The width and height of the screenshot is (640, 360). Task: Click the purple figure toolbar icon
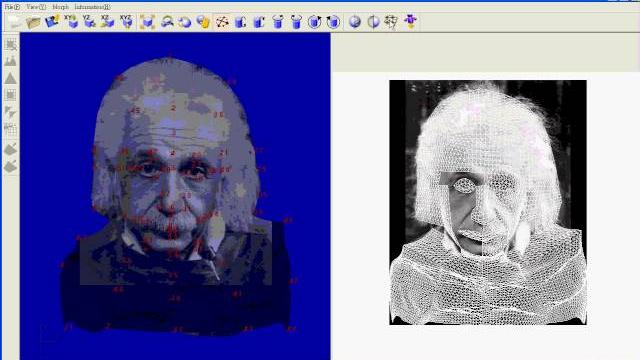pyautogui.click(x=410, y=22)
